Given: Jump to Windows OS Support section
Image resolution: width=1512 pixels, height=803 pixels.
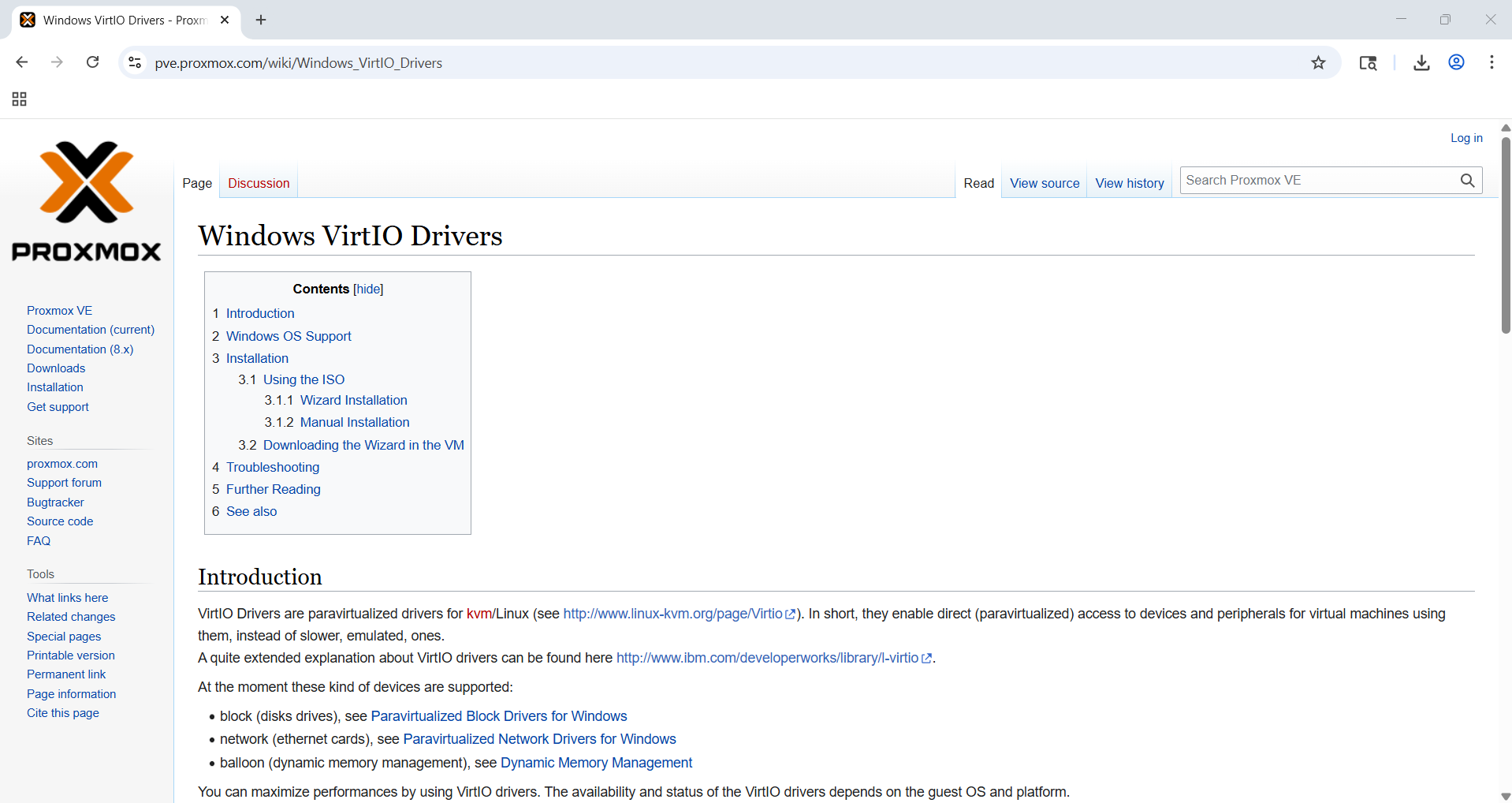Looking at the screenshot, I should point(289,336).
